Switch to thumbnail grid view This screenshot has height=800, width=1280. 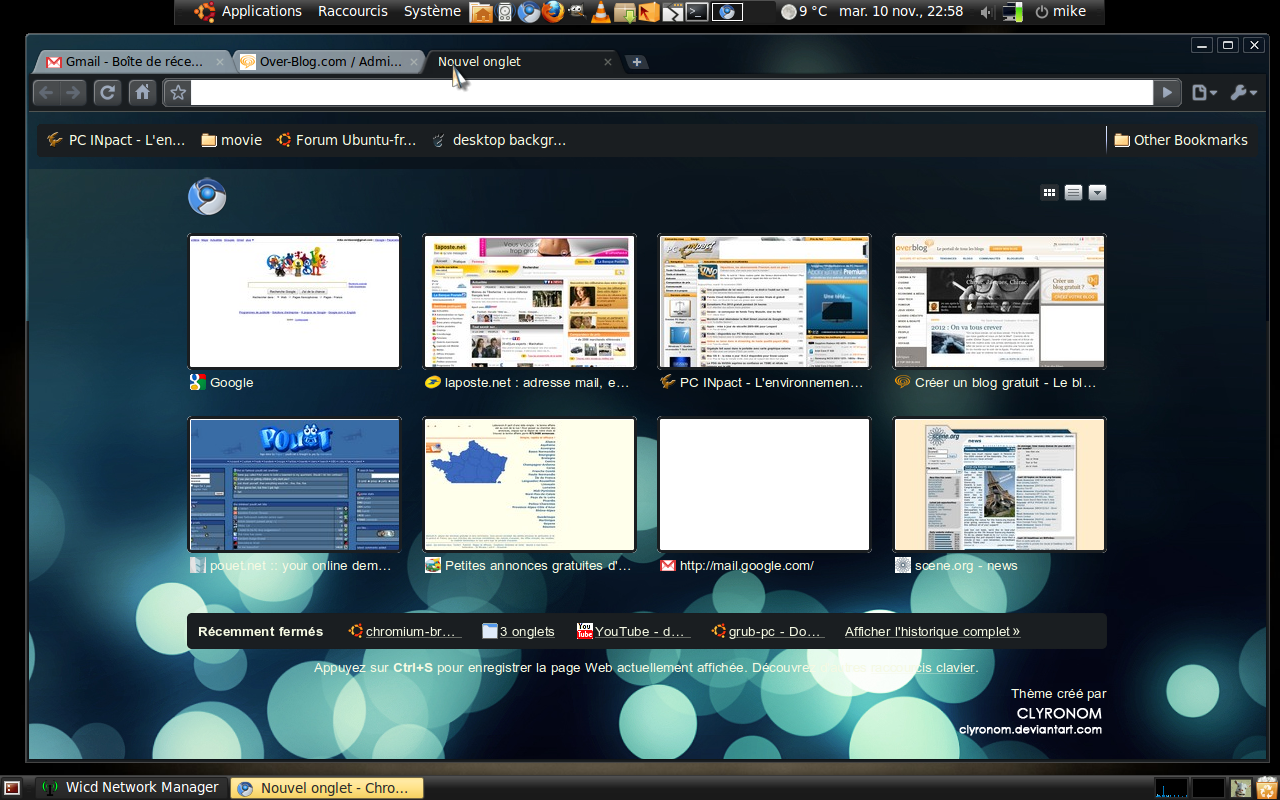click(1049, 193)
